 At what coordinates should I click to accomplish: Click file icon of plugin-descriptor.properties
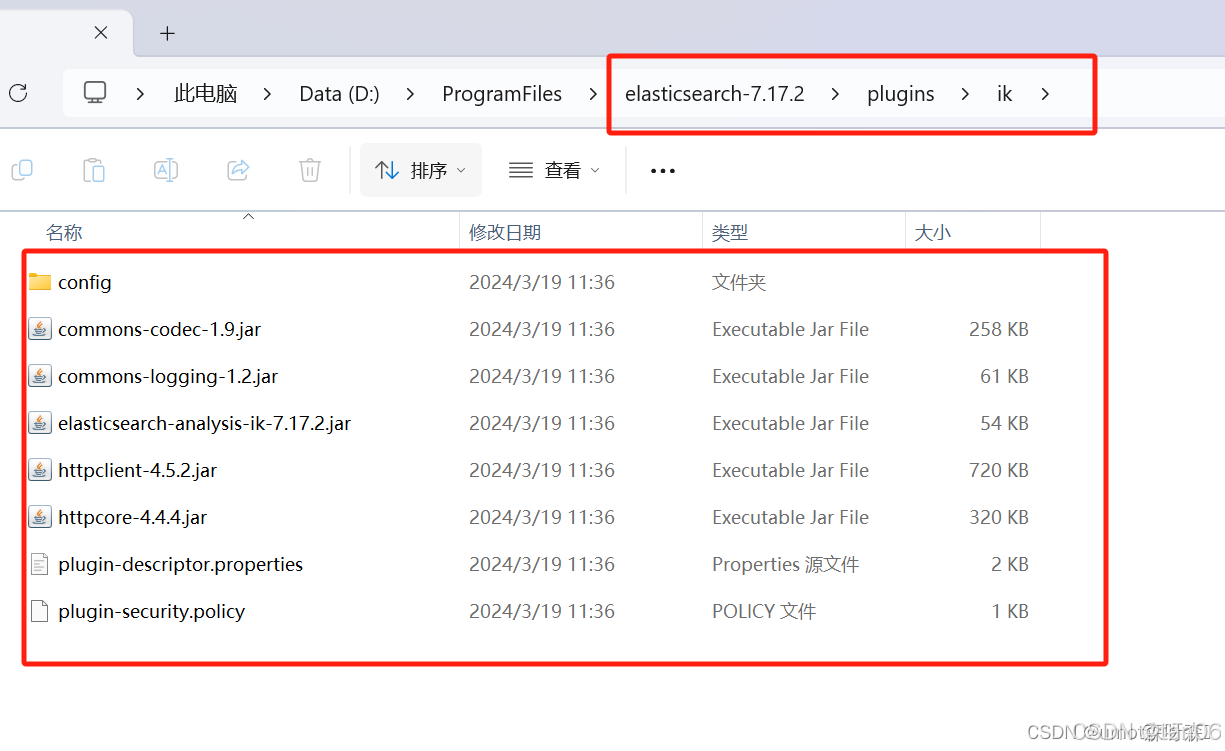point(40,564)
